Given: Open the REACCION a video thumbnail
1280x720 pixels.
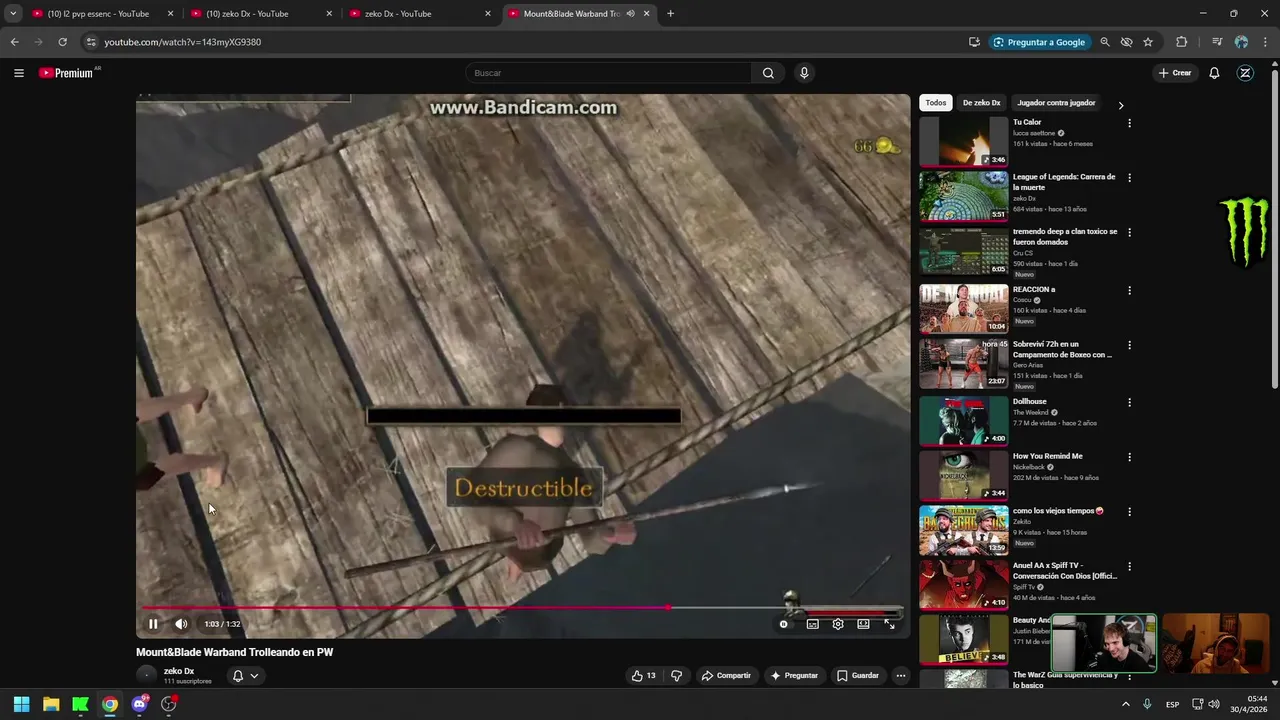Looking at the screenshot, I should [x=964, y=309].
